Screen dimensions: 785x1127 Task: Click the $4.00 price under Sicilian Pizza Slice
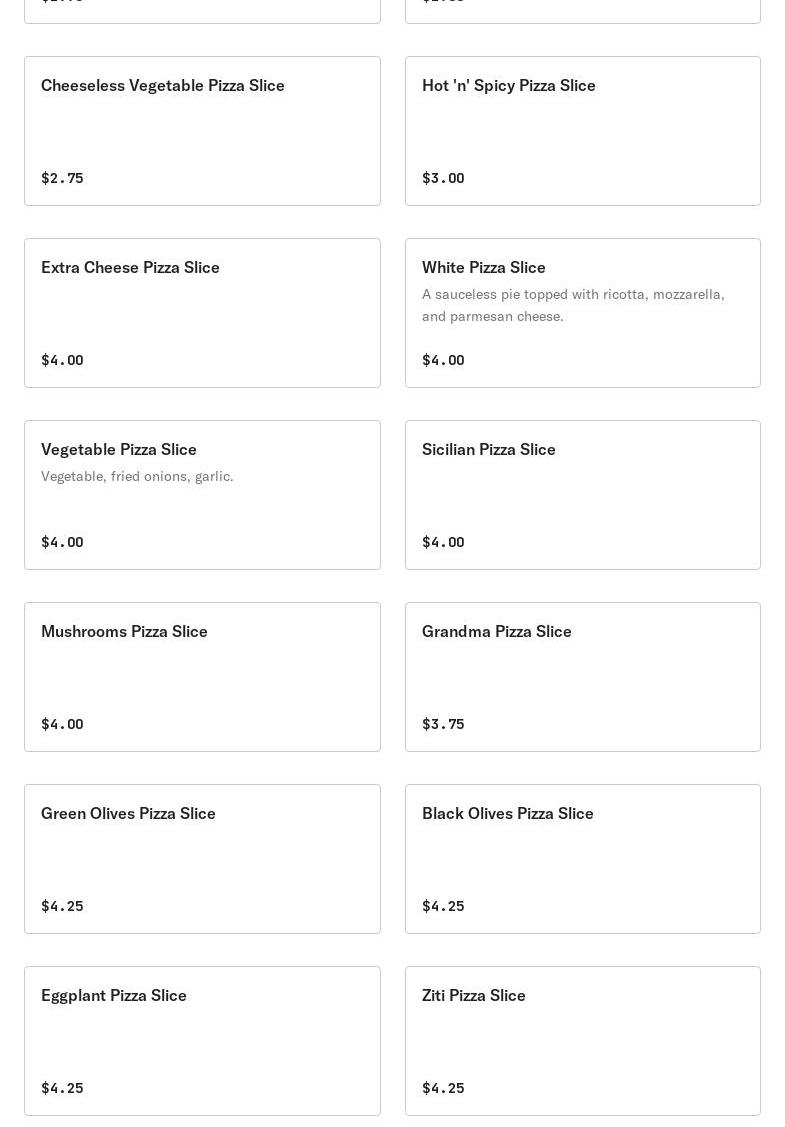443,542
